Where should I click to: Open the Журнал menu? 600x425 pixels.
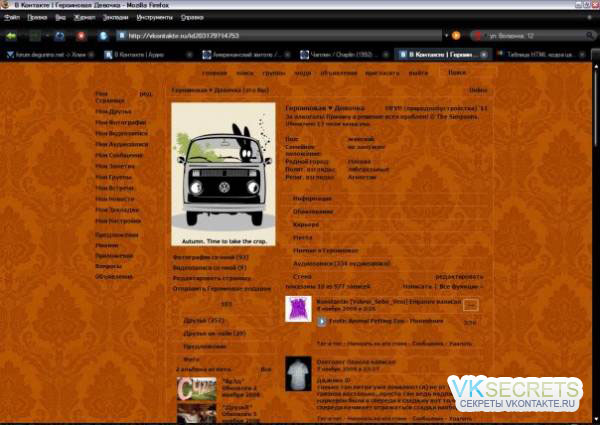tap(84, 17)
